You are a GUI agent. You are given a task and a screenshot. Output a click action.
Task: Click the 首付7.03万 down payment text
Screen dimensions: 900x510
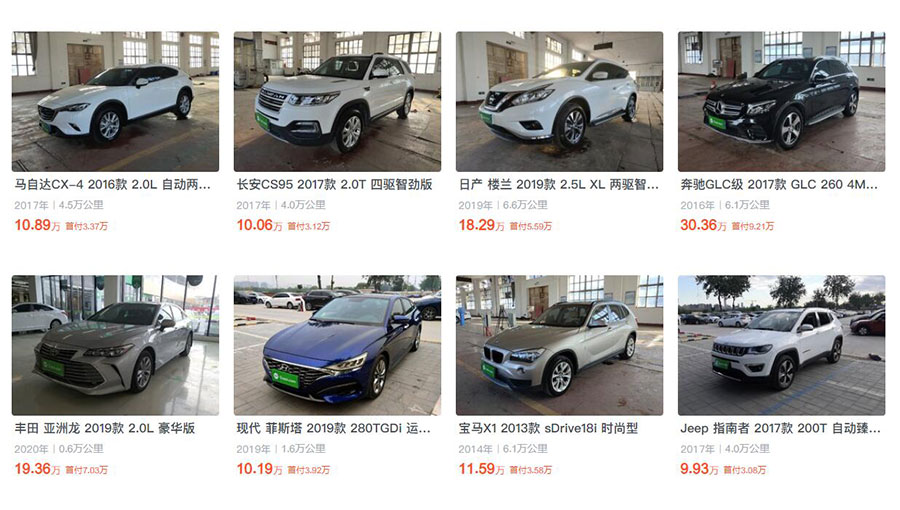coord(87,470)
